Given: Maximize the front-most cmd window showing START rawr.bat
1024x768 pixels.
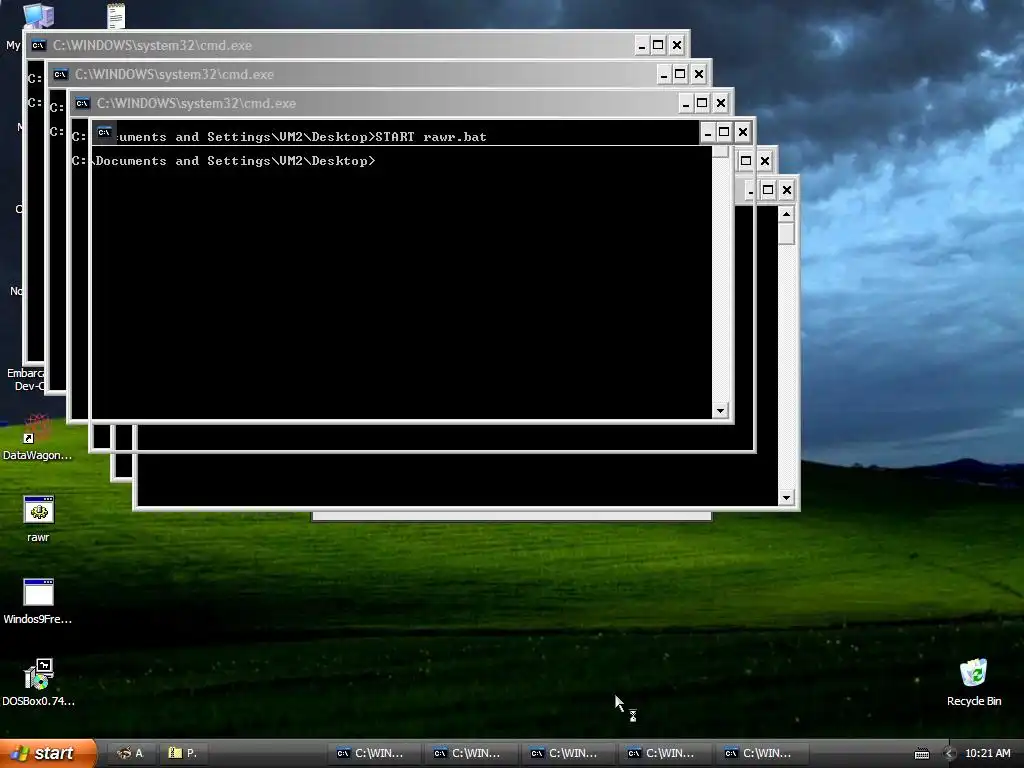Looking at the screenshot, I should pyautogui.click(x=724, y=133).
